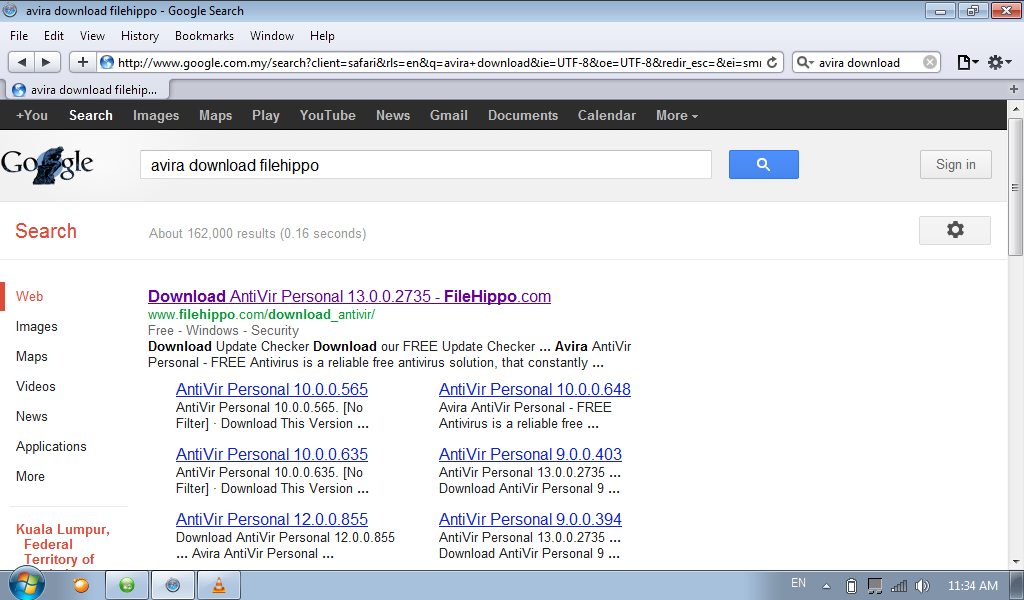
Task: Go back with the Safari back arrow
Action: pyautogui.click(x=22, y=62)
